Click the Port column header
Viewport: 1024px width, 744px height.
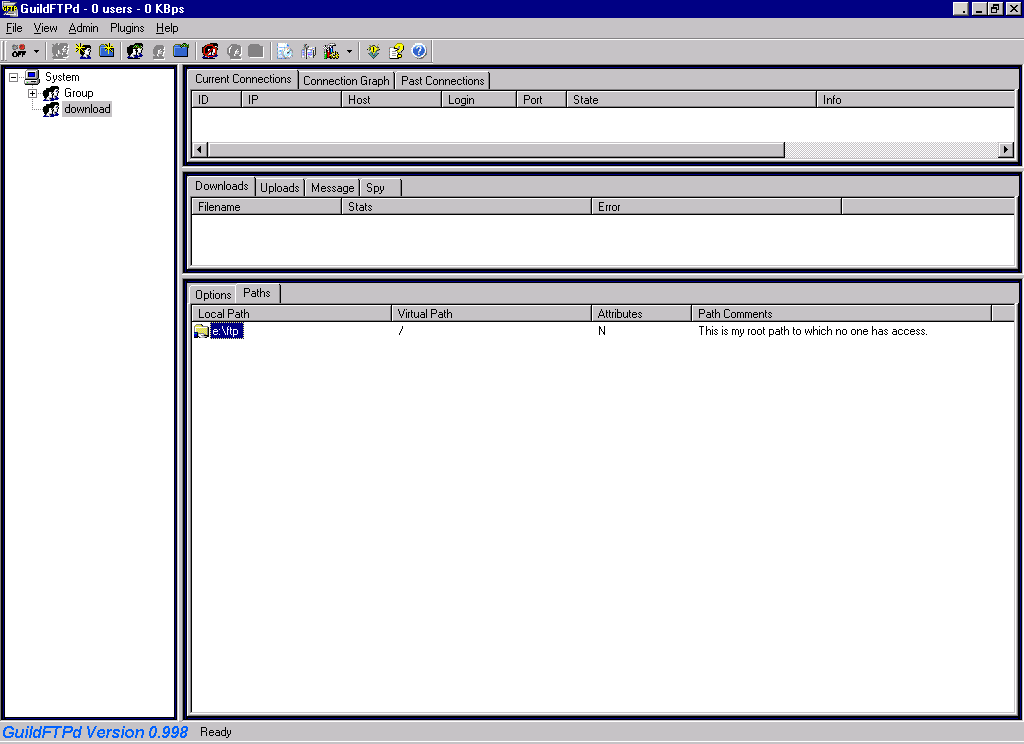[x=541, y=100]
